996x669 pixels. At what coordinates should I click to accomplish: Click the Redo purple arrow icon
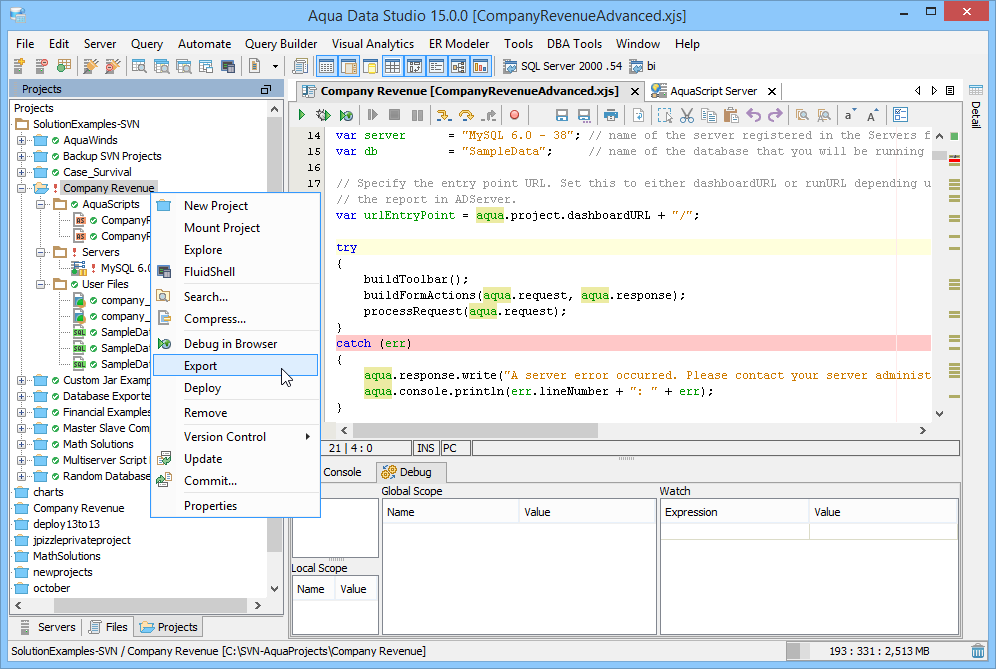[x=775, y=115]
